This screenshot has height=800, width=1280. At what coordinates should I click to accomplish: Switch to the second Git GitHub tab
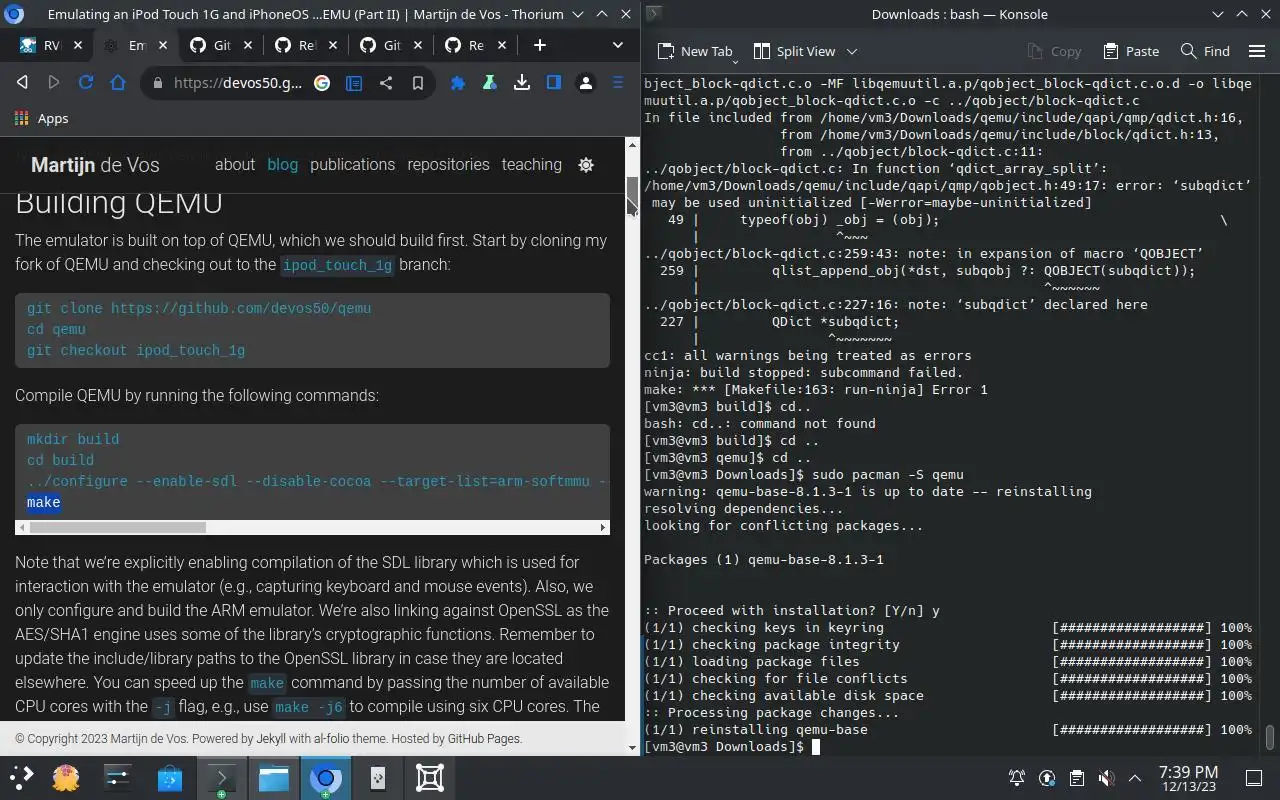point(380,45)
